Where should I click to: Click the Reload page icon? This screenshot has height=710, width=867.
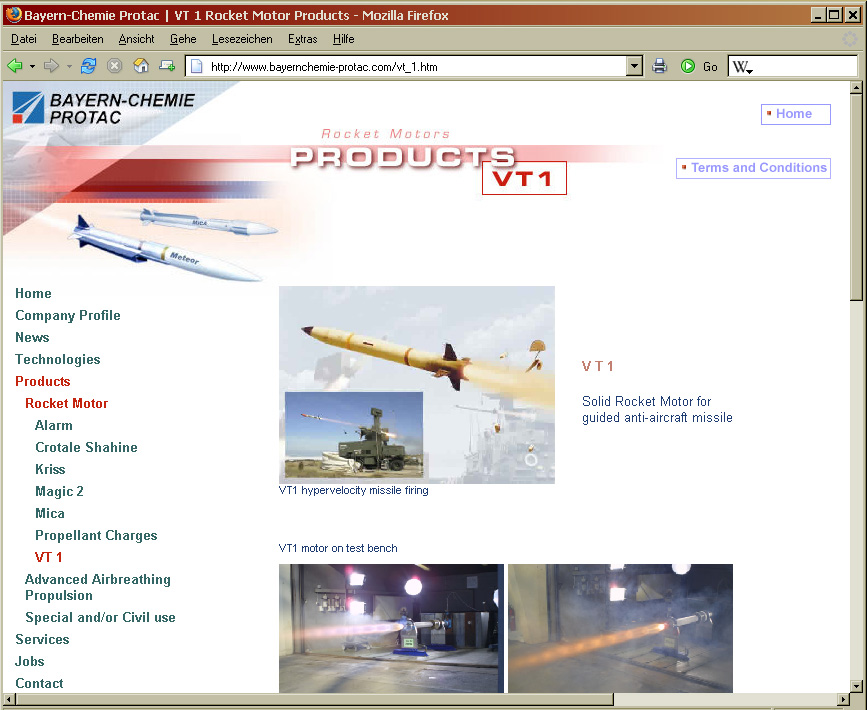89,66
